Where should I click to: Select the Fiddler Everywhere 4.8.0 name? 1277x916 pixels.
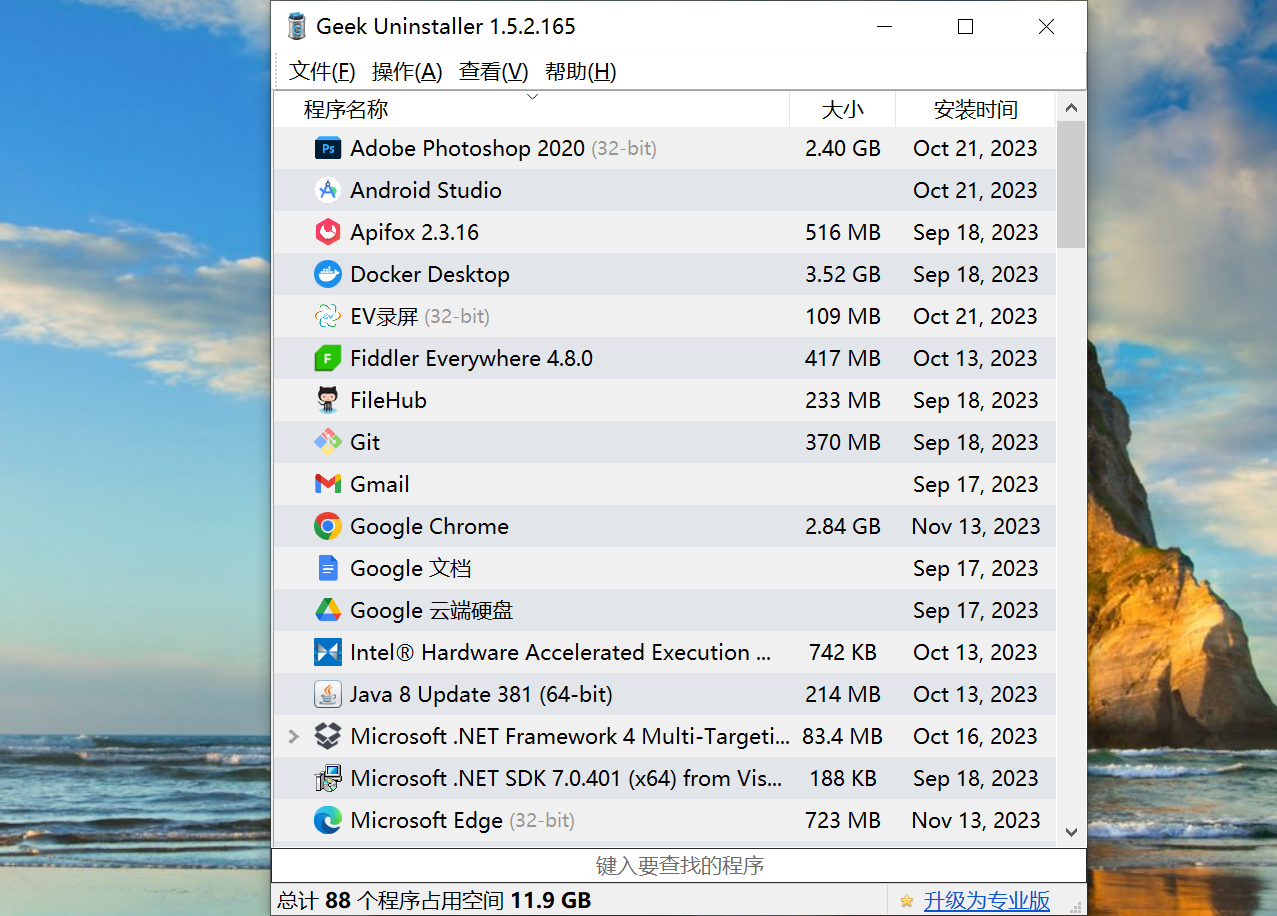click(x=471, y=358)
